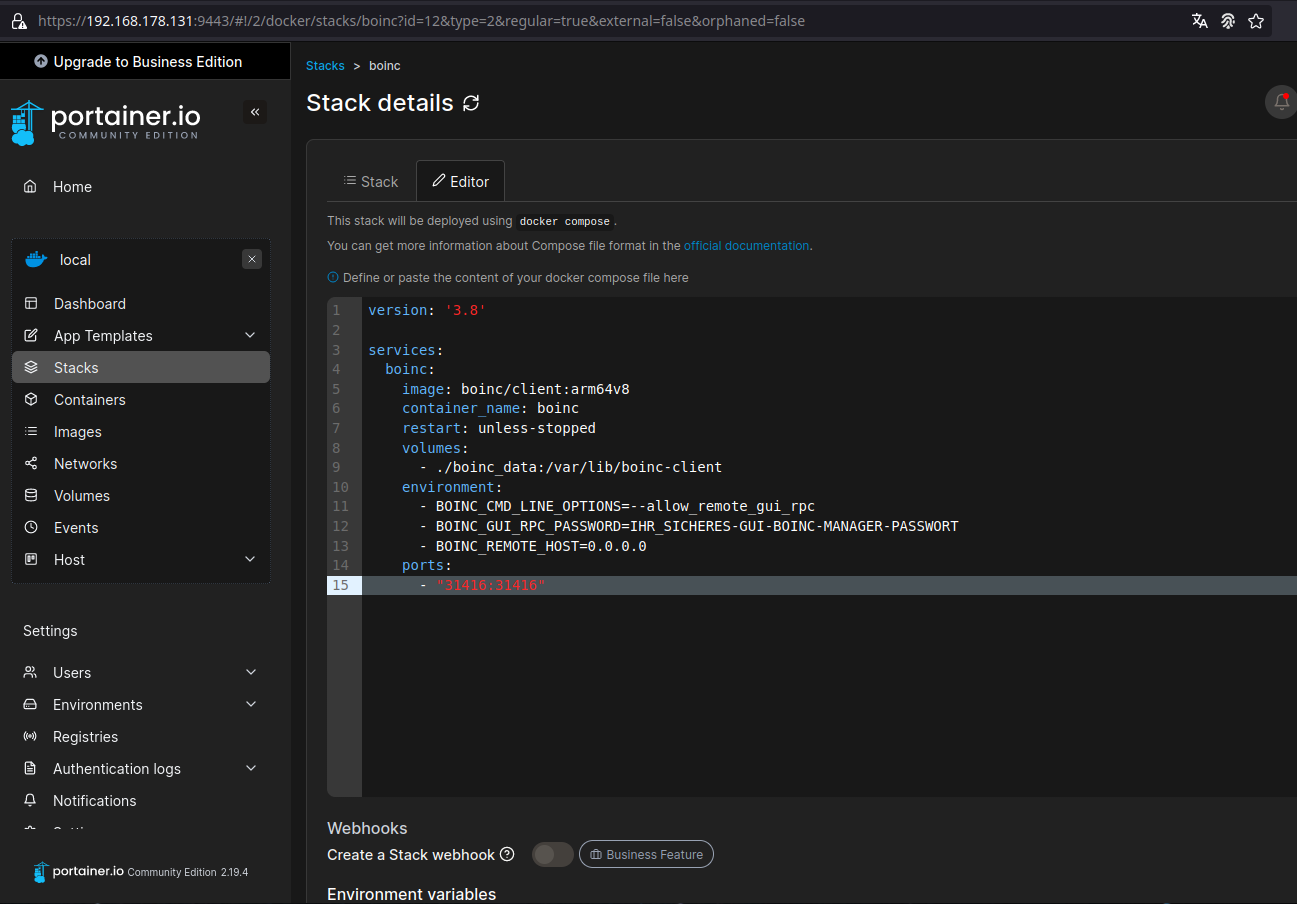Viewport: 1297px width, 904px height.
Task: Click Upgrade to Business Edition banner
Action: click(x=138, y=62)
